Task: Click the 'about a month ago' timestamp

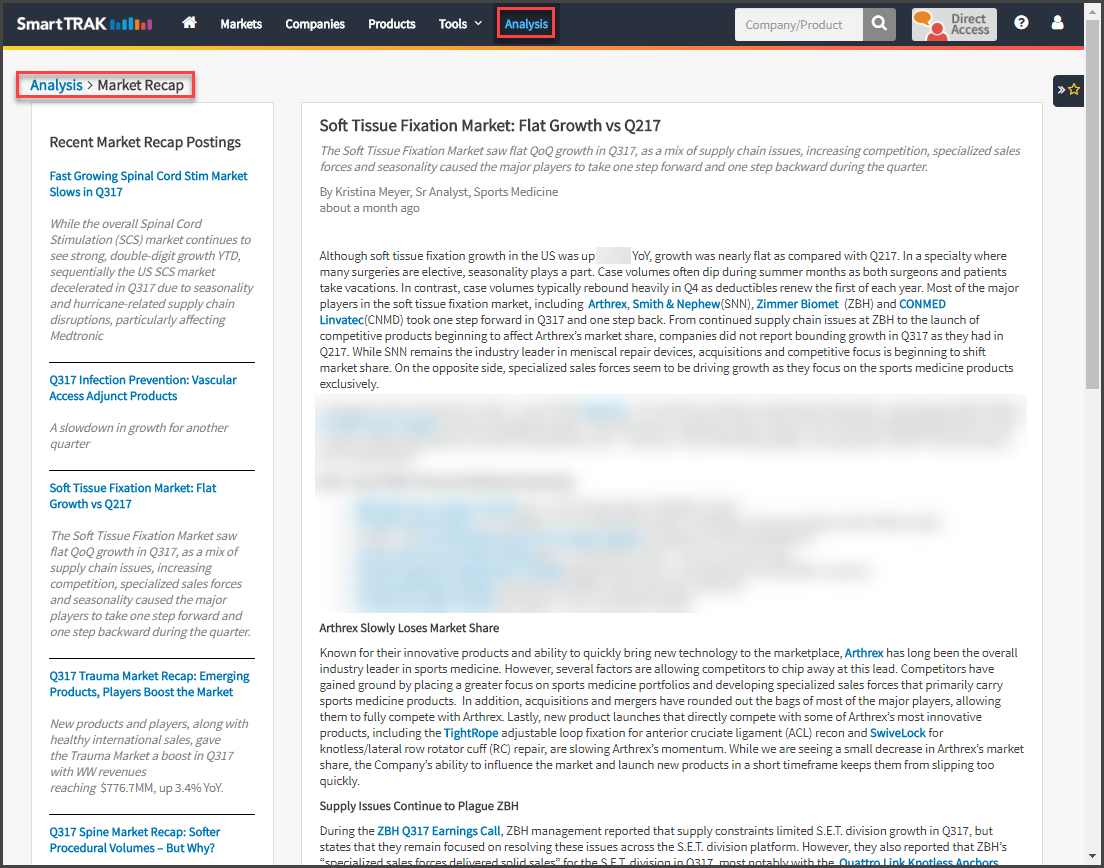Action: [370, 208]
